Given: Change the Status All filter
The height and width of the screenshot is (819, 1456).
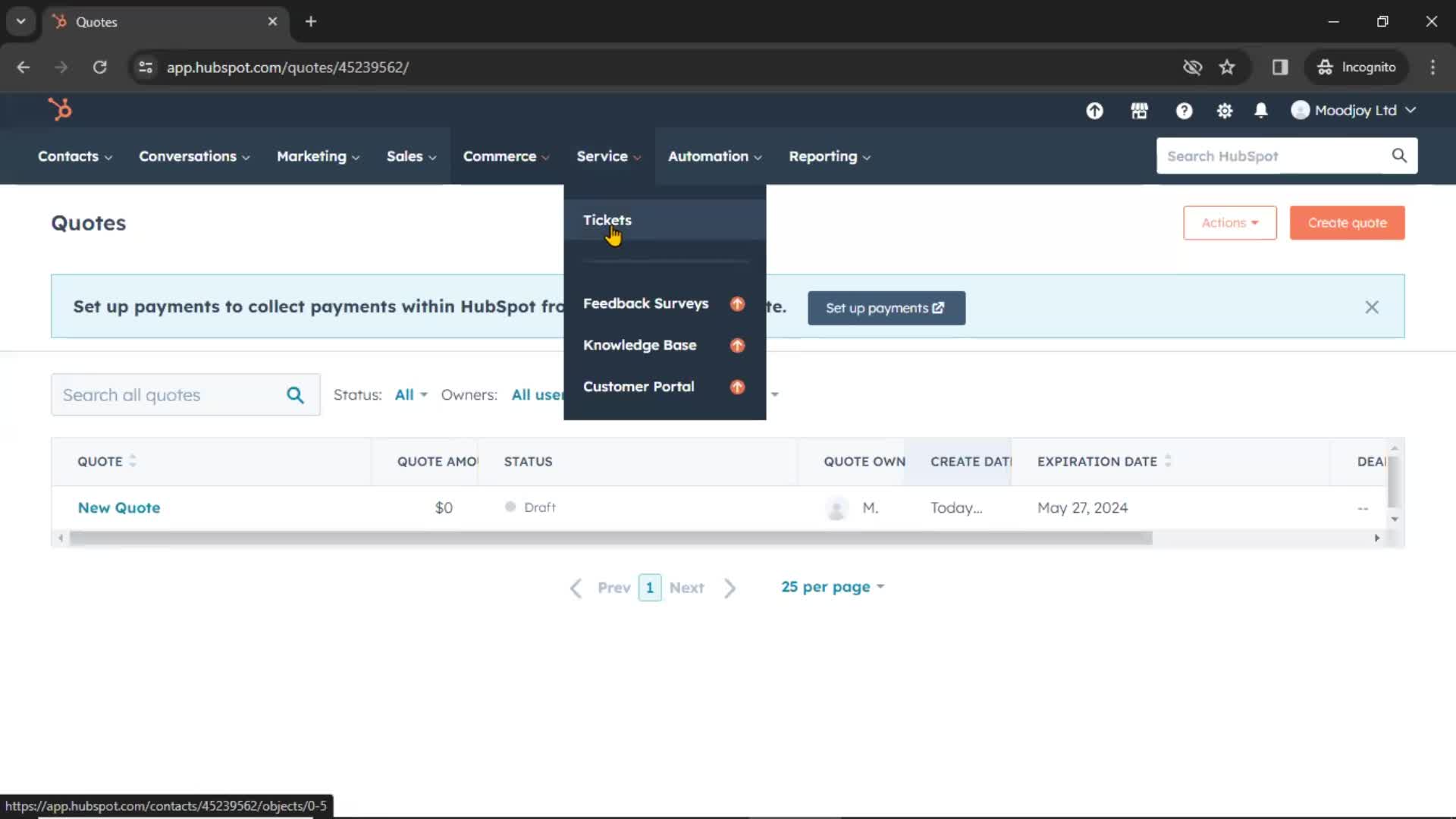Looking at the screenshot, I should 411,395.
